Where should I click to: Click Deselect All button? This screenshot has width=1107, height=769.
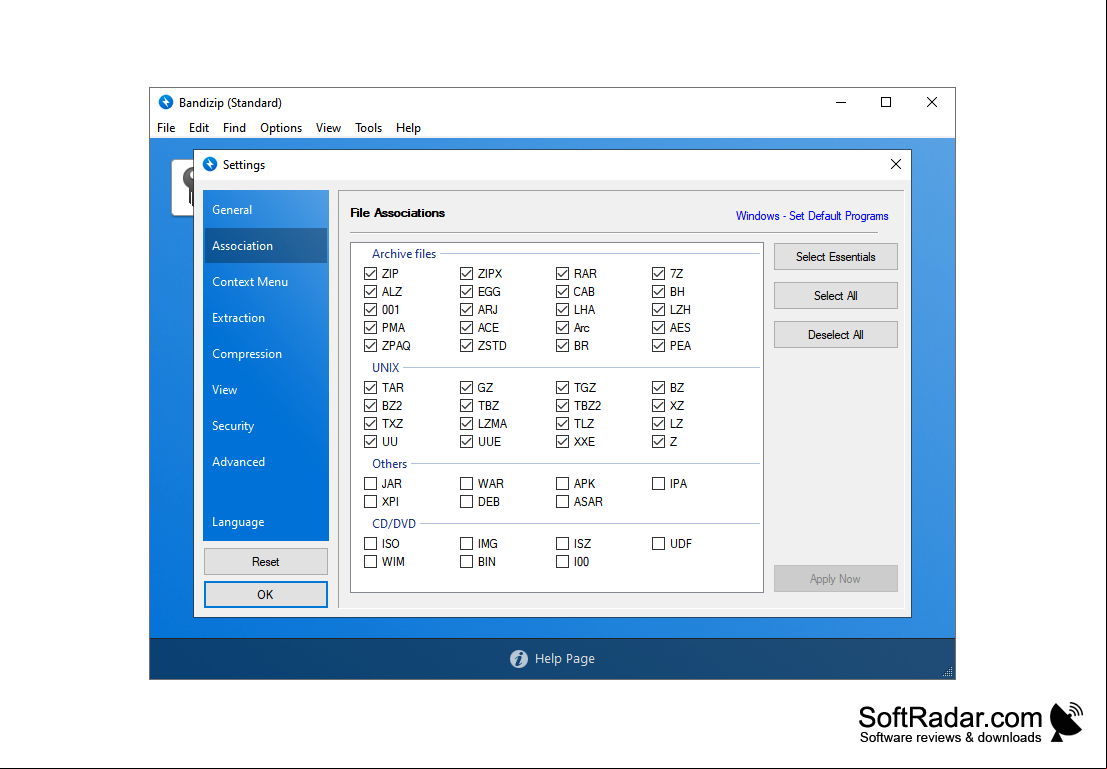(x=835, y=335)
